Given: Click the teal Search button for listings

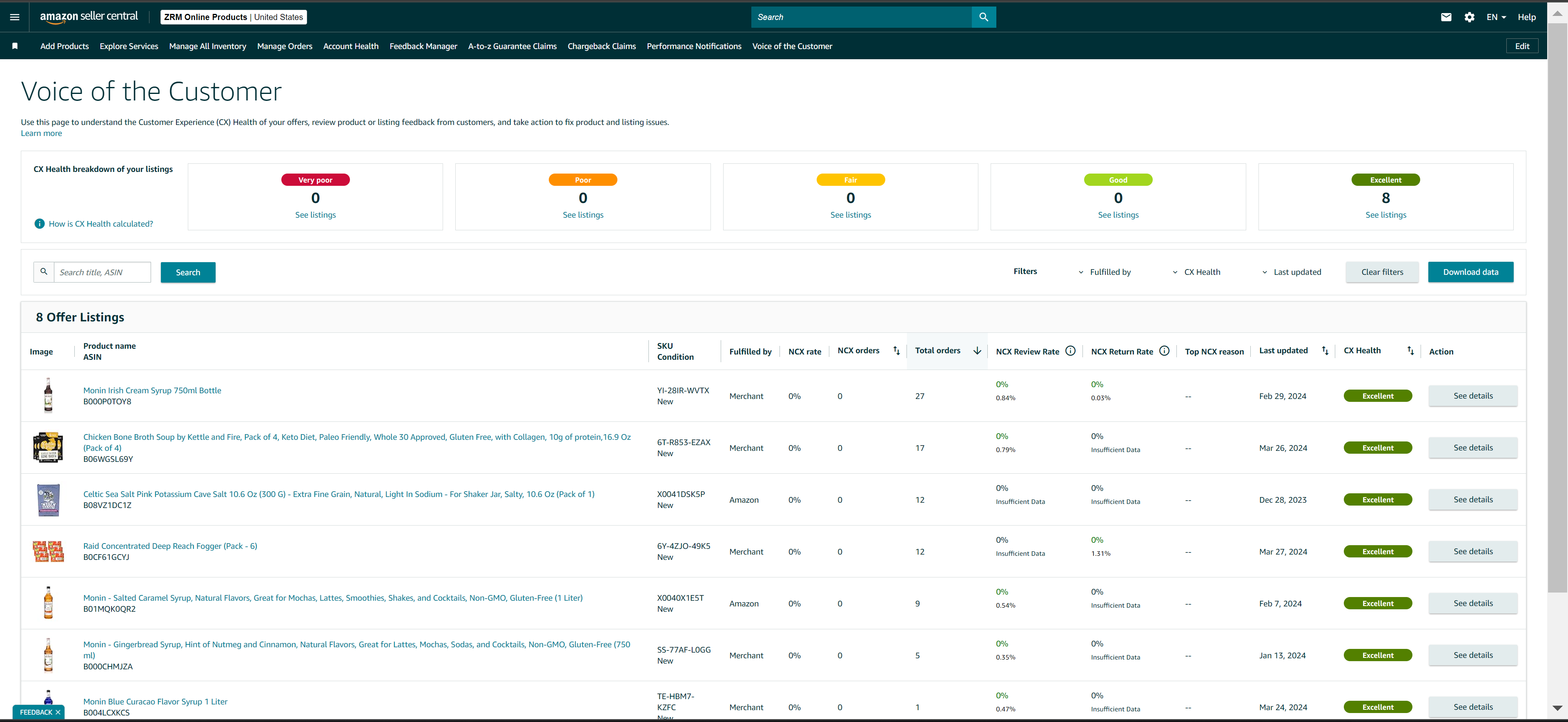Looking at the screenshot, I should click(x=188, y=272).
